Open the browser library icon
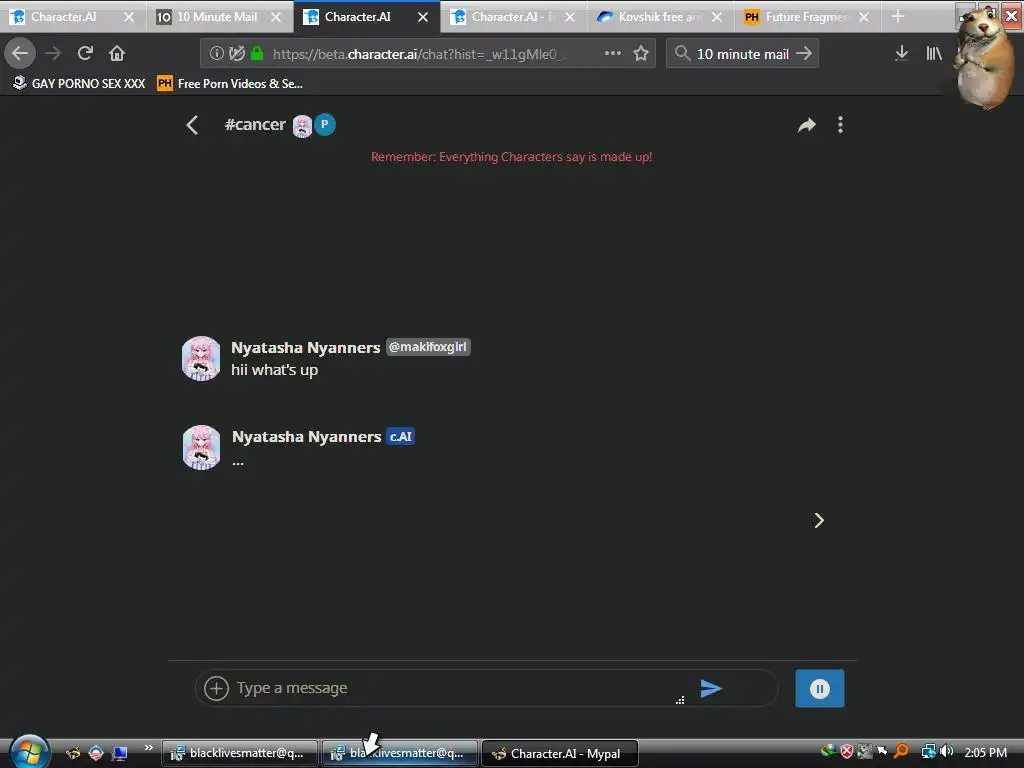Viewport: 1024px width, 768px height. click(x=934, y=53)
